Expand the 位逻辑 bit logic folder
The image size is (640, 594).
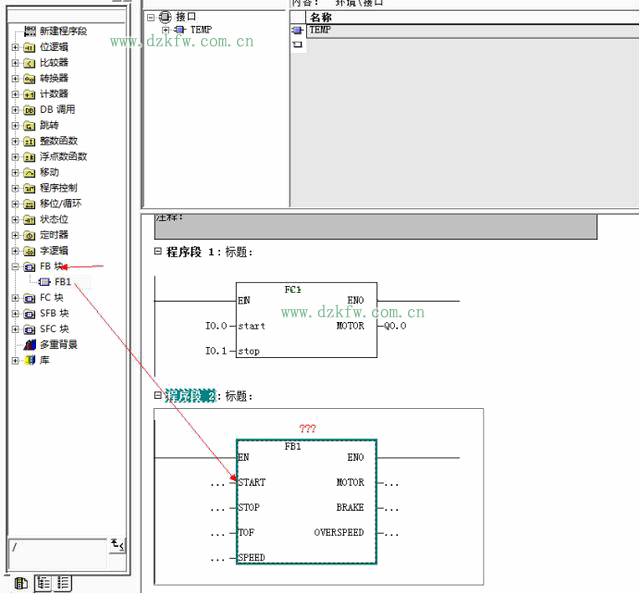click(15, 47)
